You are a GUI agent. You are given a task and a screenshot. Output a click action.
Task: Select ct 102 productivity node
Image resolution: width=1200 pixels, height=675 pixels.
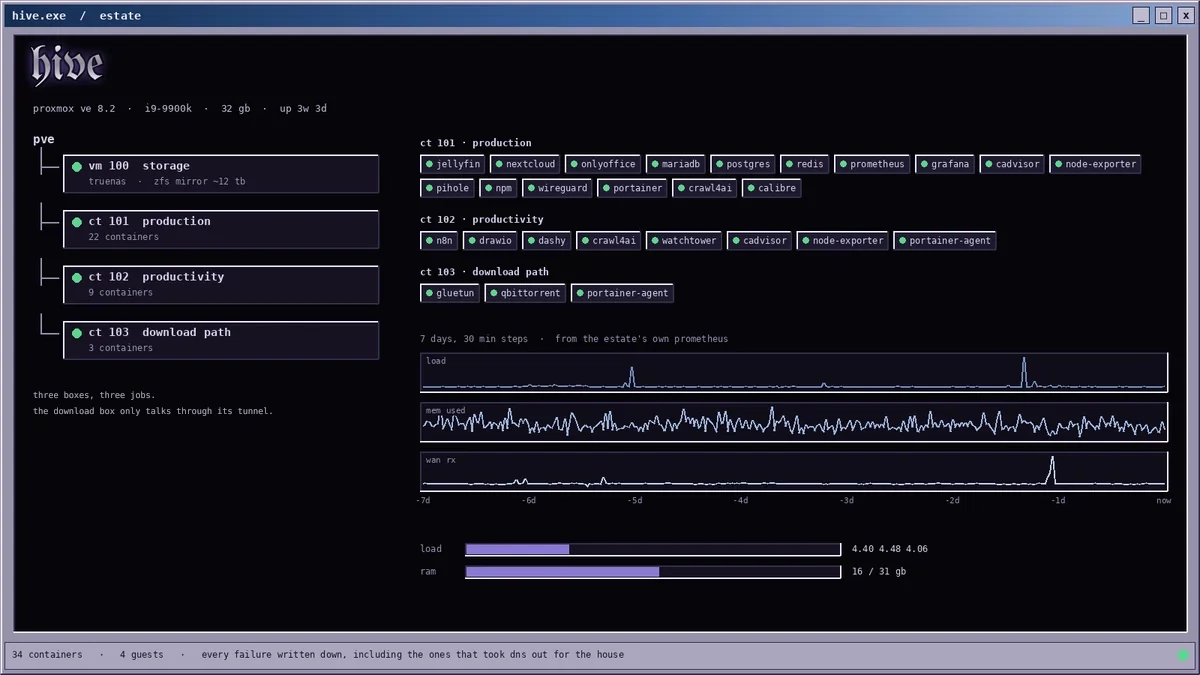tap(221, 284)
